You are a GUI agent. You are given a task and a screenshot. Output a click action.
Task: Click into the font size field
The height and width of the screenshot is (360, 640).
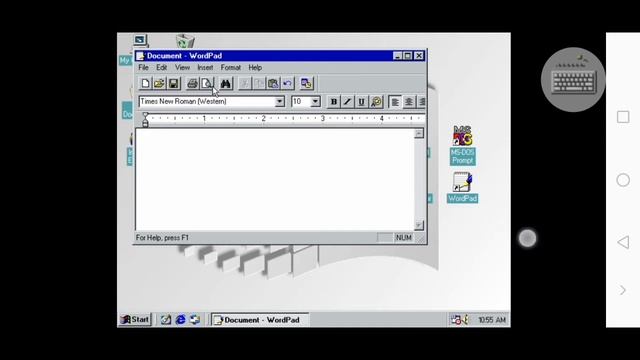pos(301,101)
